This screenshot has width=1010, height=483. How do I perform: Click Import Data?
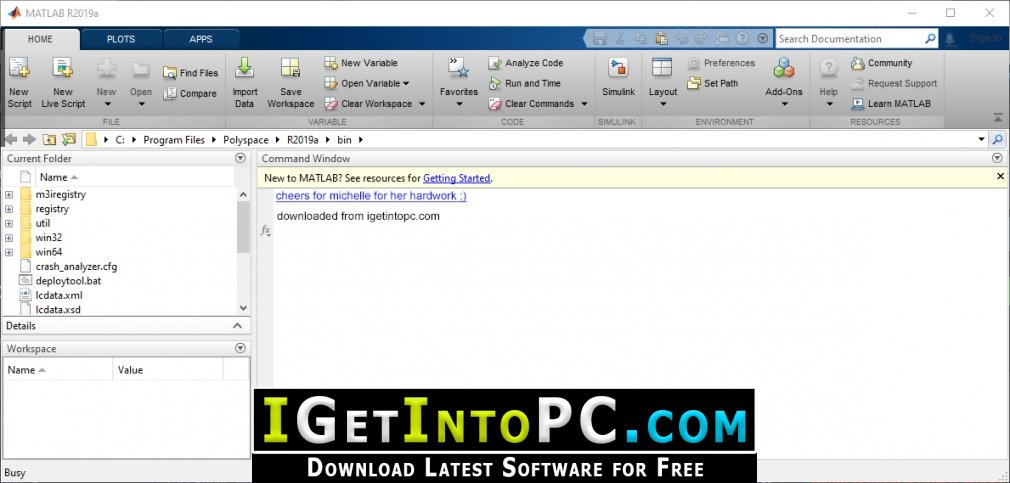245,82
